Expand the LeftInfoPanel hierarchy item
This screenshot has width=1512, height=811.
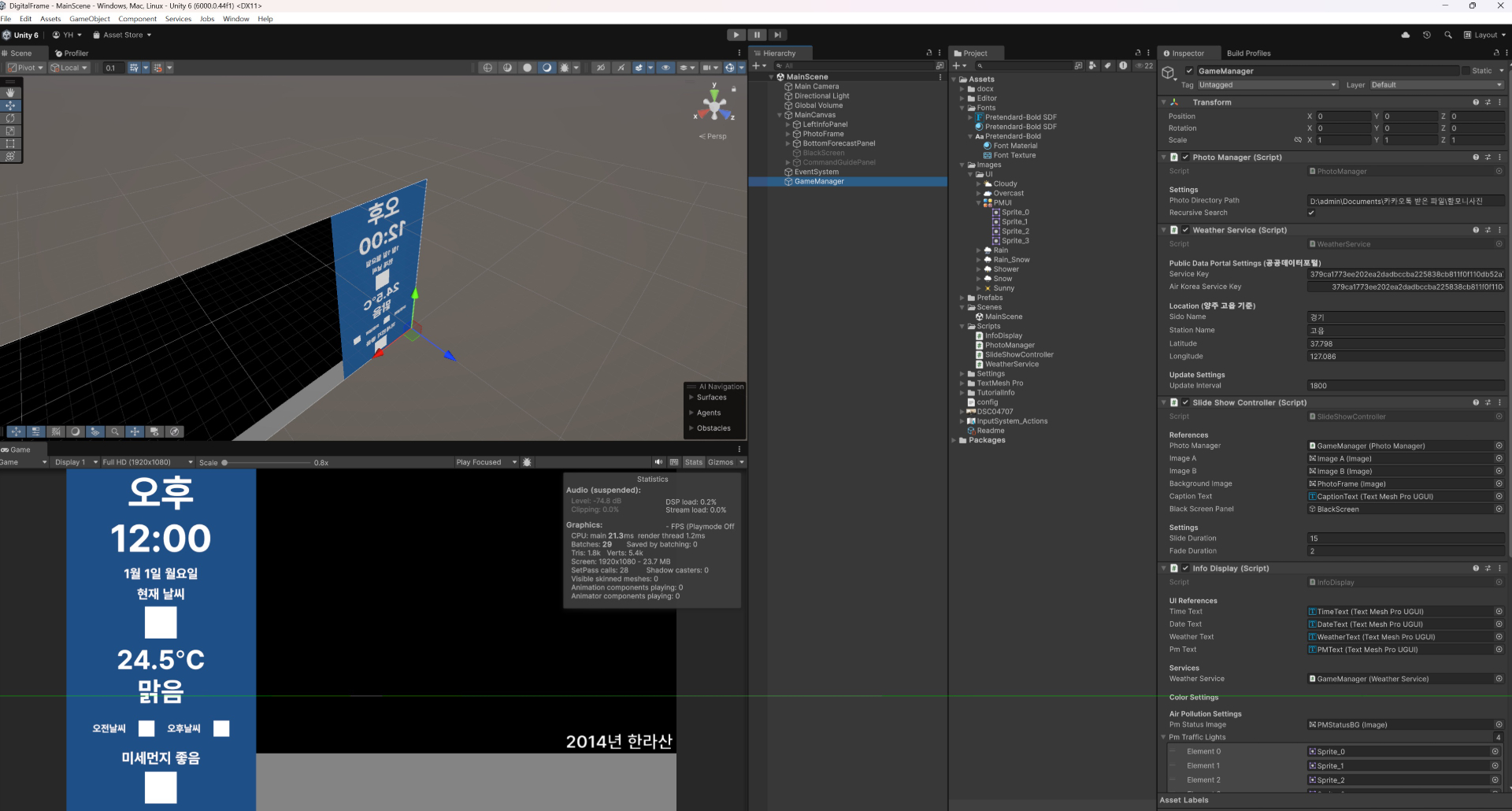click(787, 124)
